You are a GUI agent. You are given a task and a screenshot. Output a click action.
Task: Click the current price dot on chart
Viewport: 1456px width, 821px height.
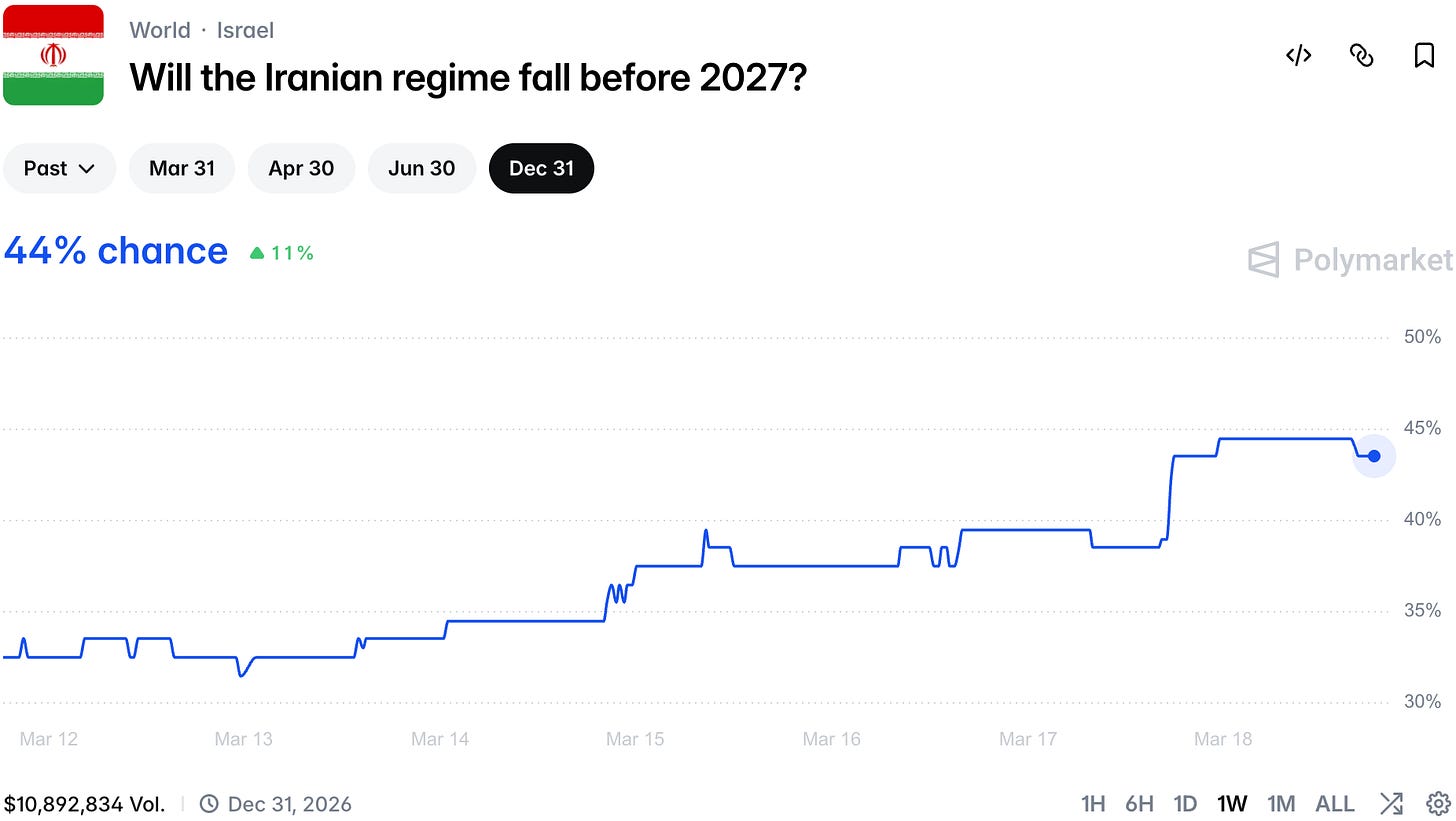point(1374,456)
